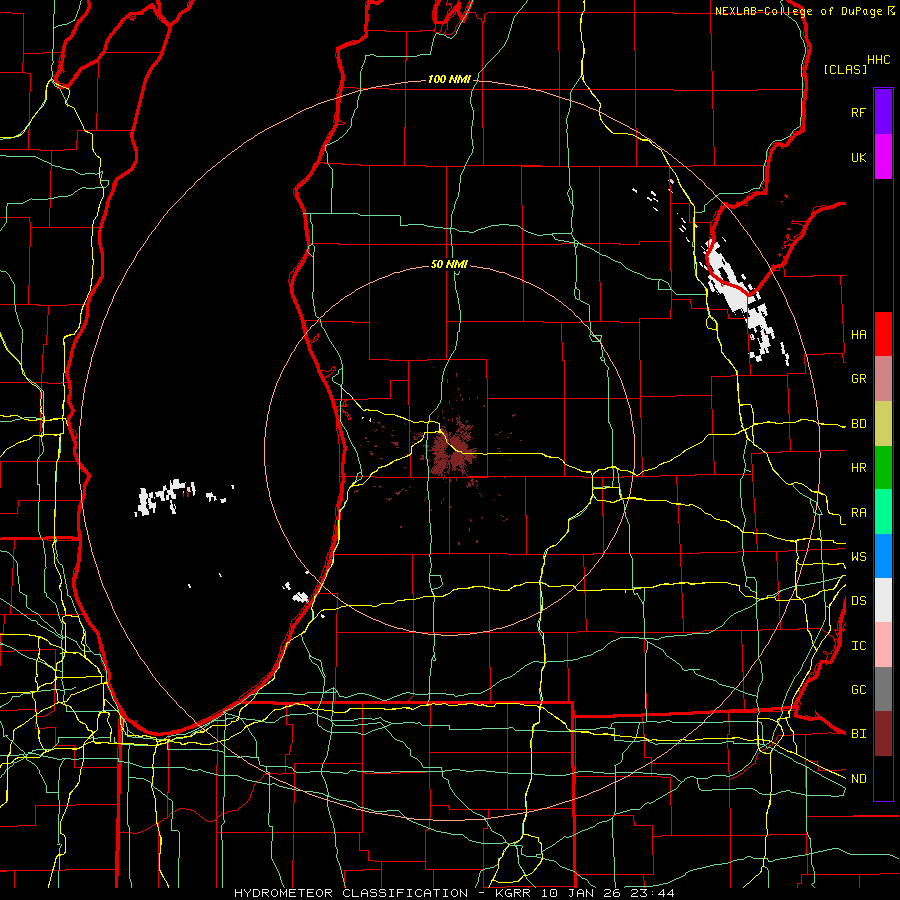
Task: Click the '[CLAS]' legend header
Action: click(845, 69)
